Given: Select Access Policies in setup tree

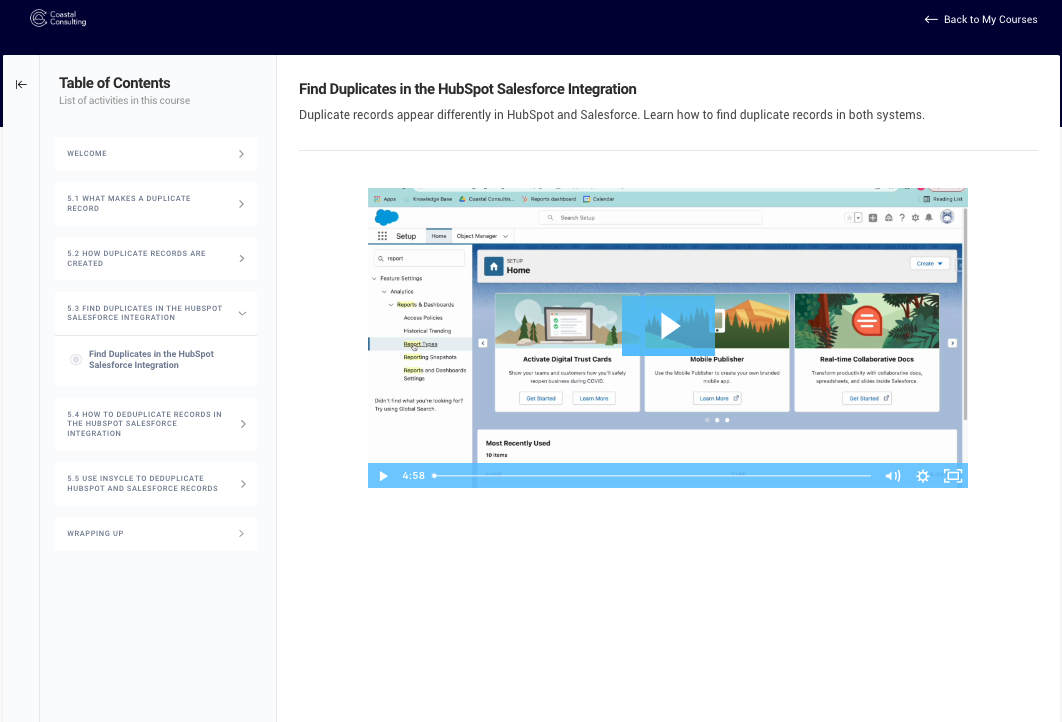Looking at the screenshot, I should click(x=423, y=318).
